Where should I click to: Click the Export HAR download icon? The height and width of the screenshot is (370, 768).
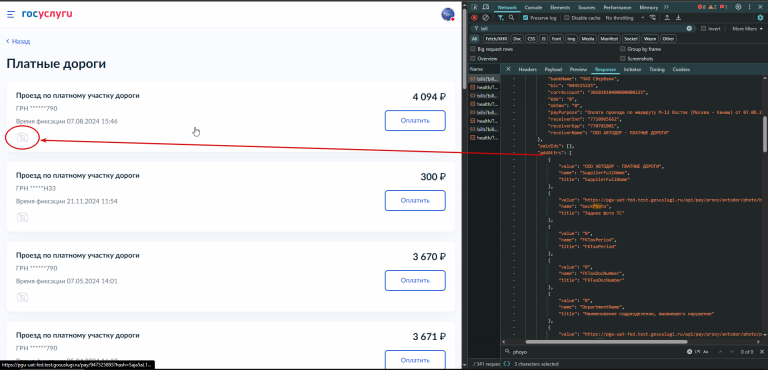tap(678, 18)
